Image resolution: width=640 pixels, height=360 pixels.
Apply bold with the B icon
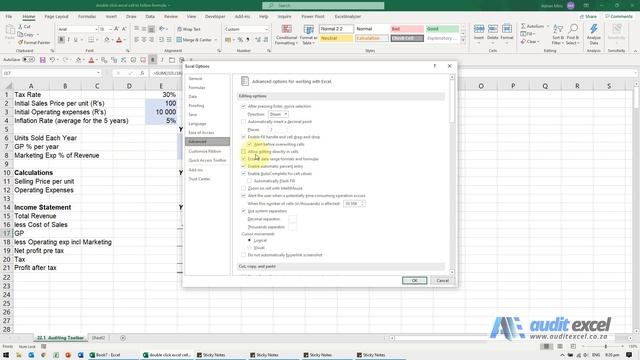point(61,40)
